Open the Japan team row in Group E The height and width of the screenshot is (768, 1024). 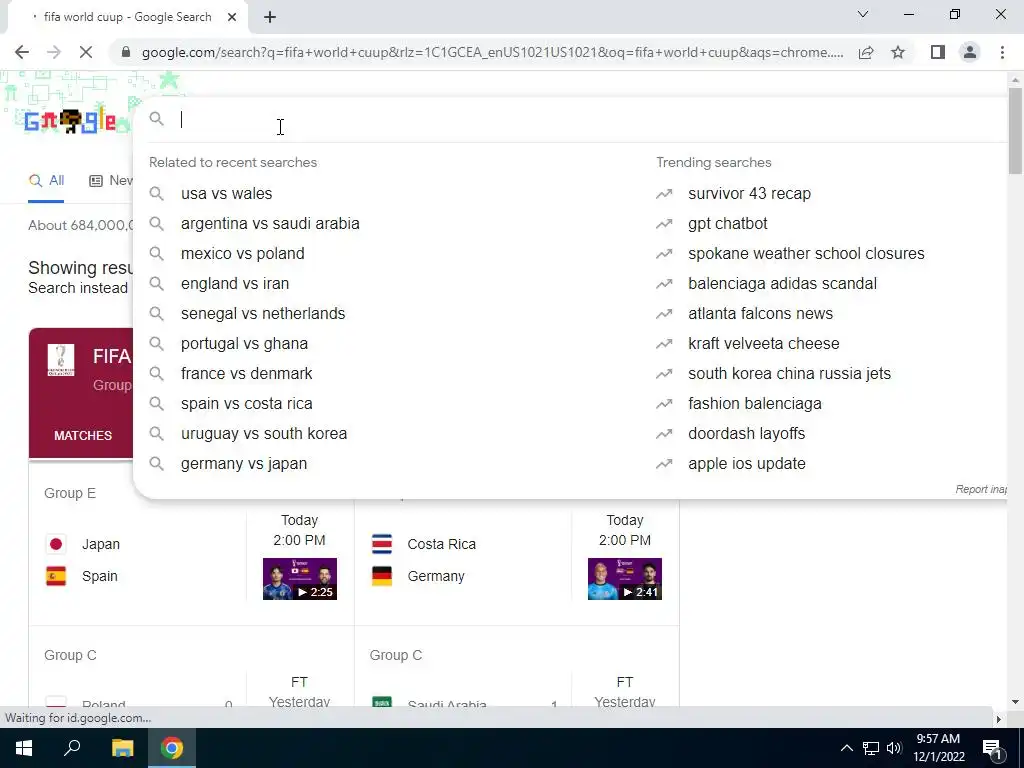[83, 544]
